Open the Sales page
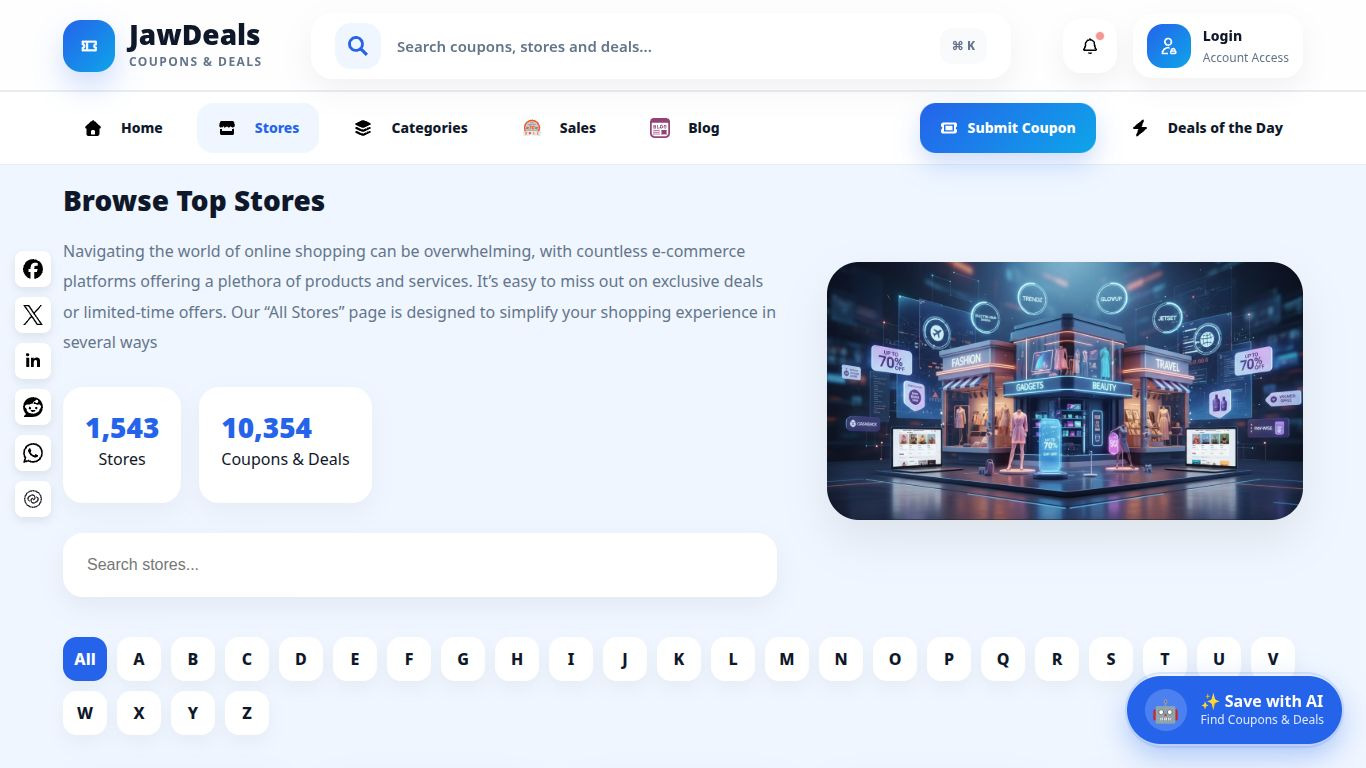 click(x=559, y=128)
